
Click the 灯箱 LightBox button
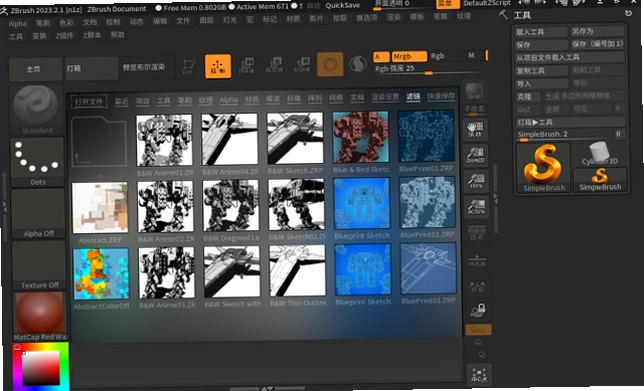tap(91, 68)
